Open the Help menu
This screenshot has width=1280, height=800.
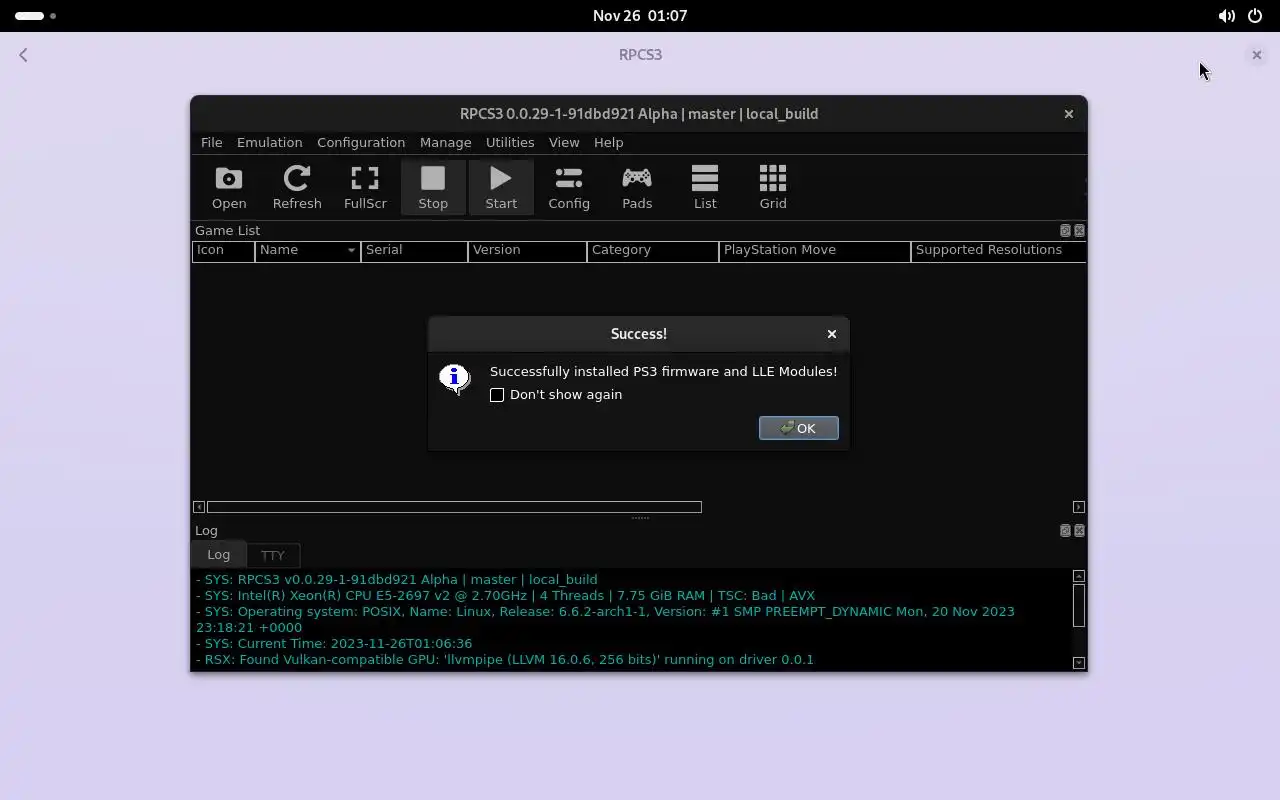608,143
